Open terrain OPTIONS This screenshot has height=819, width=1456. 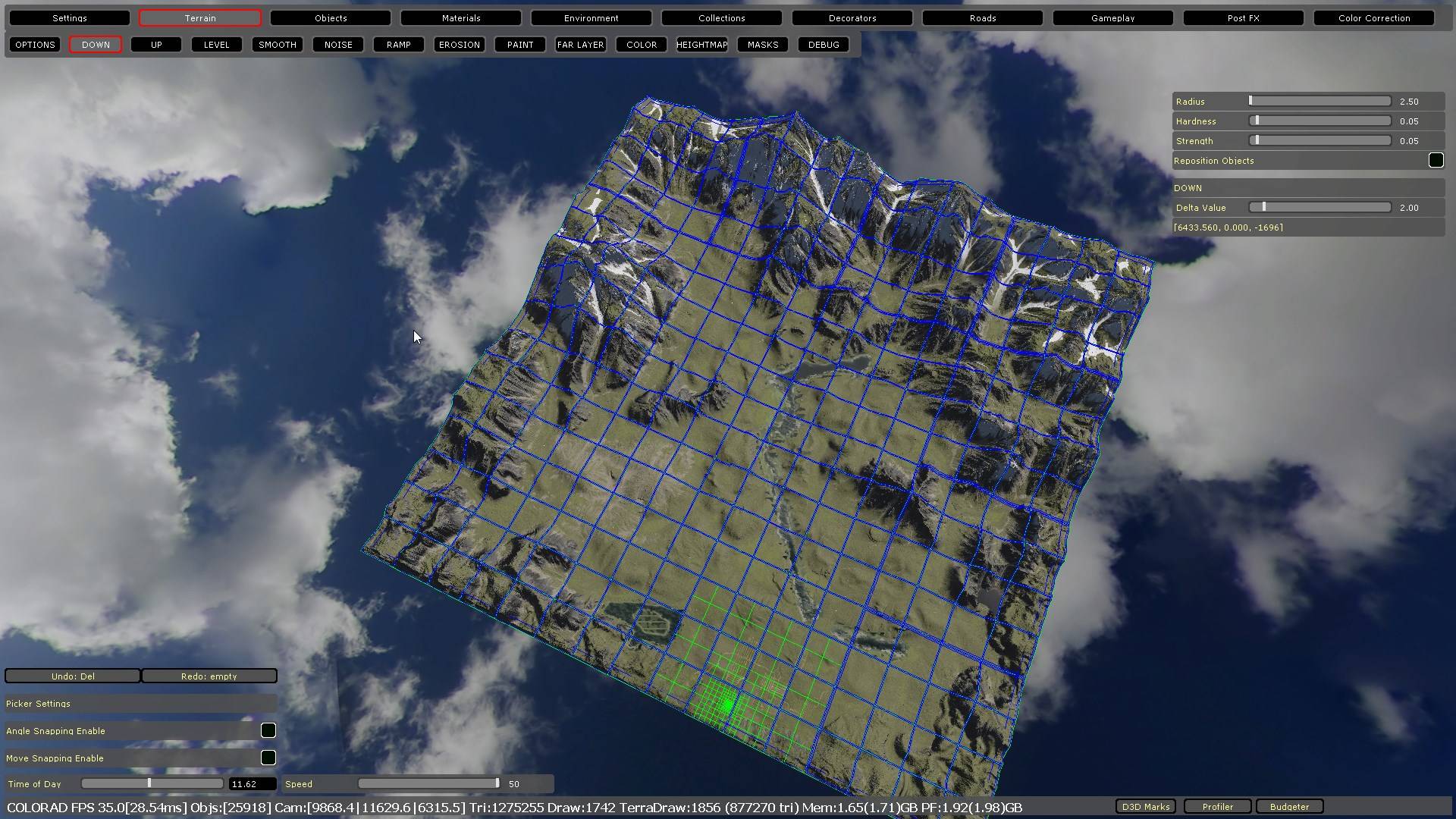coord(35,45)
